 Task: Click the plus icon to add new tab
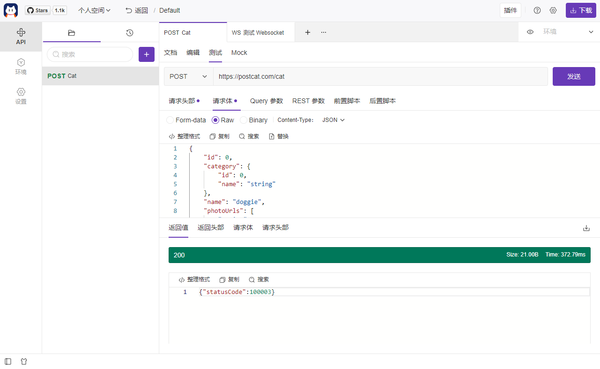tap(307, 33)
